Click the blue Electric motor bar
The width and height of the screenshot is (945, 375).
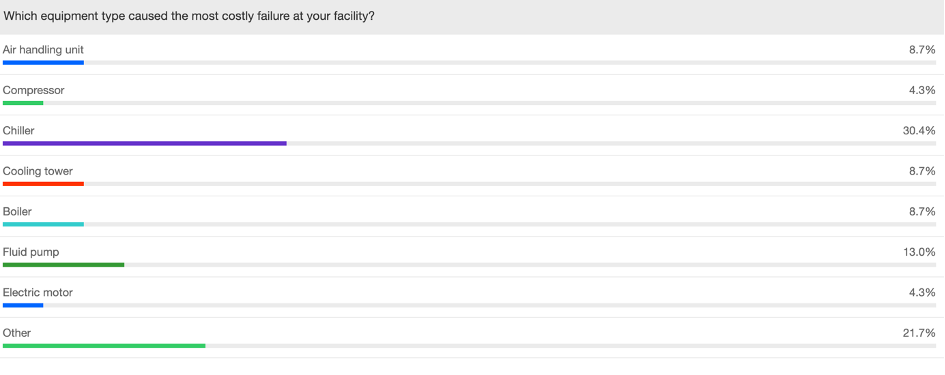[23, 305]
